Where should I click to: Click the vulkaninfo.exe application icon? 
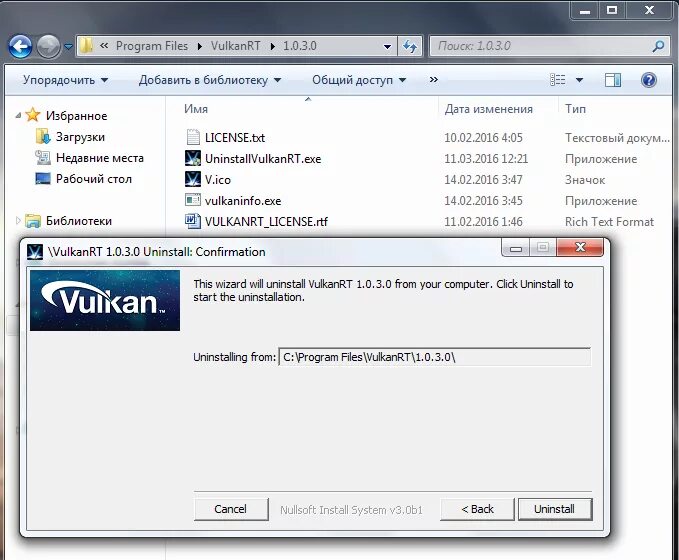(193, 200)
